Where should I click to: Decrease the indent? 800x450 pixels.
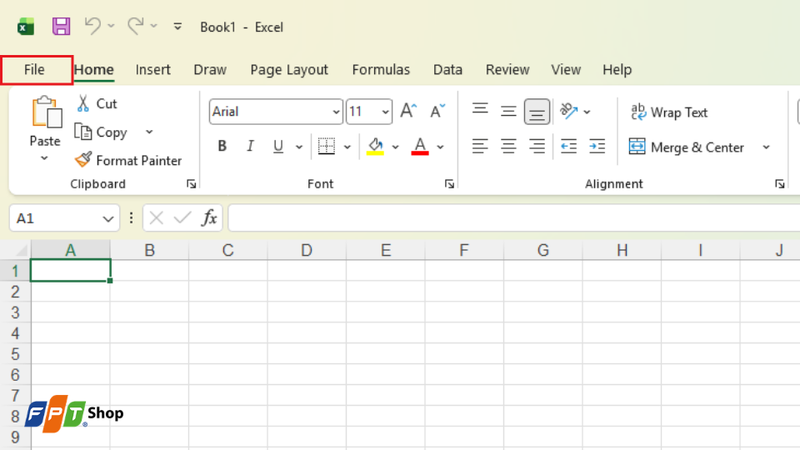(x=568, y=146)
